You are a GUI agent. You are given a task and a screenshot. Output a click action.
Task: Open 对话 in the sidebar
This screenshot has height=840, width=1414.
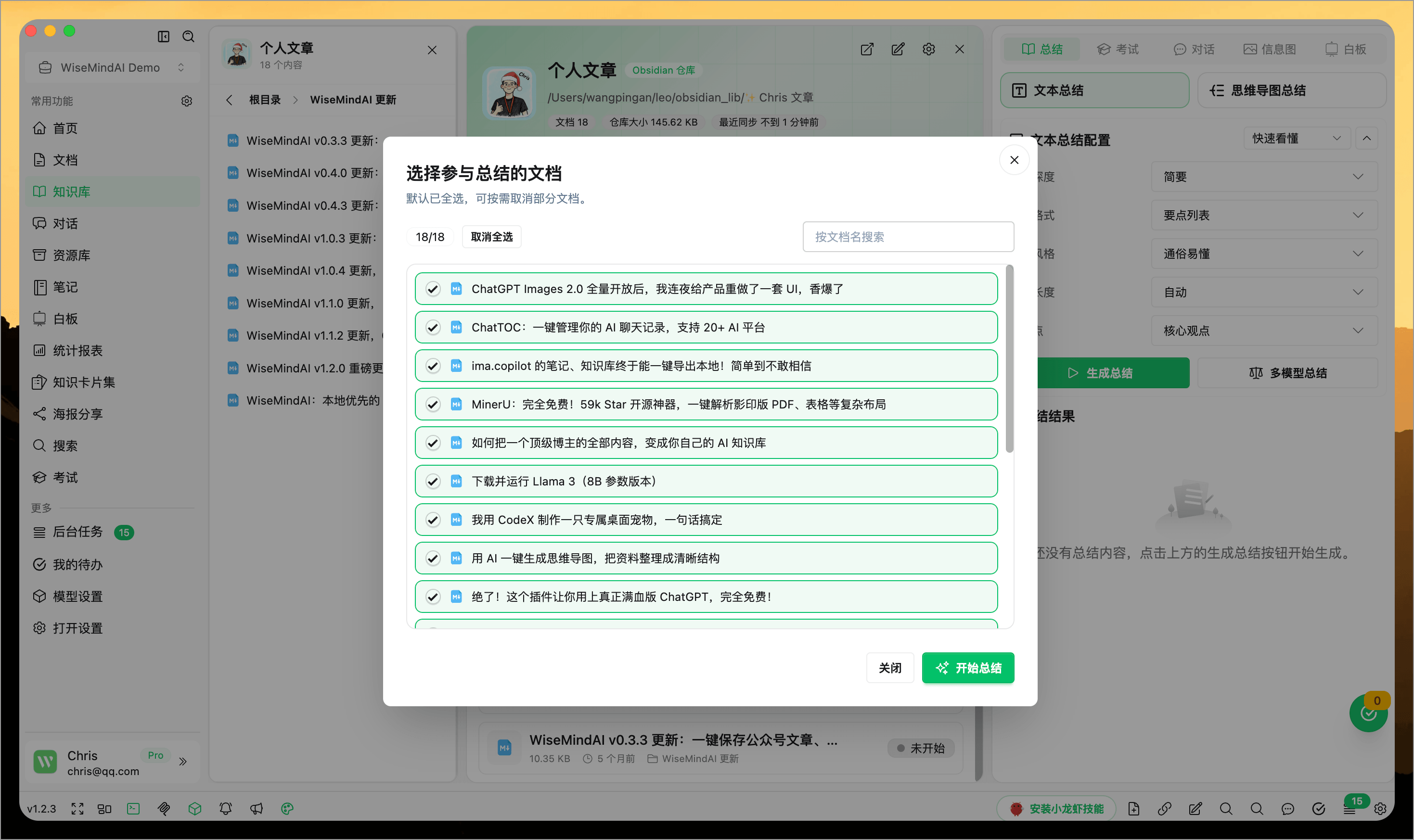click(113, 223)
